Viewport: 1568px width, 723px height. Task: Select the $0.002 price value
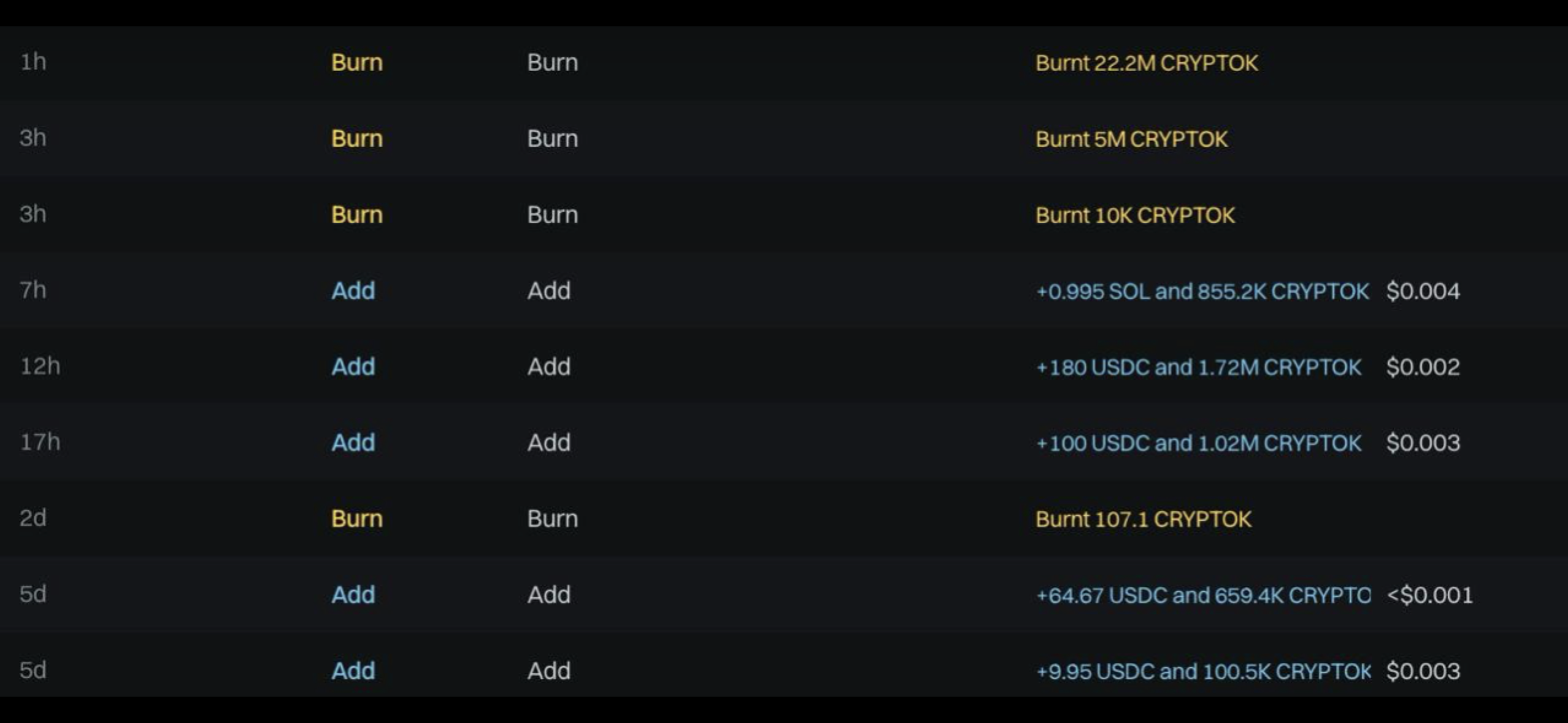(1423, 367)
